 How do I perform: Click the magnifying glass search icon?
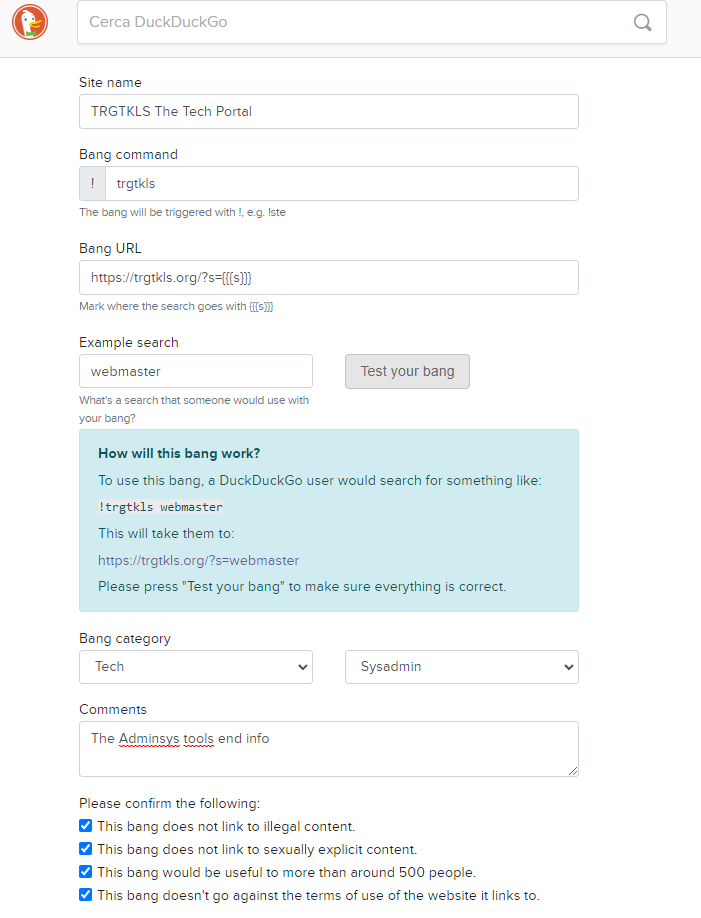tap(643, 22)
